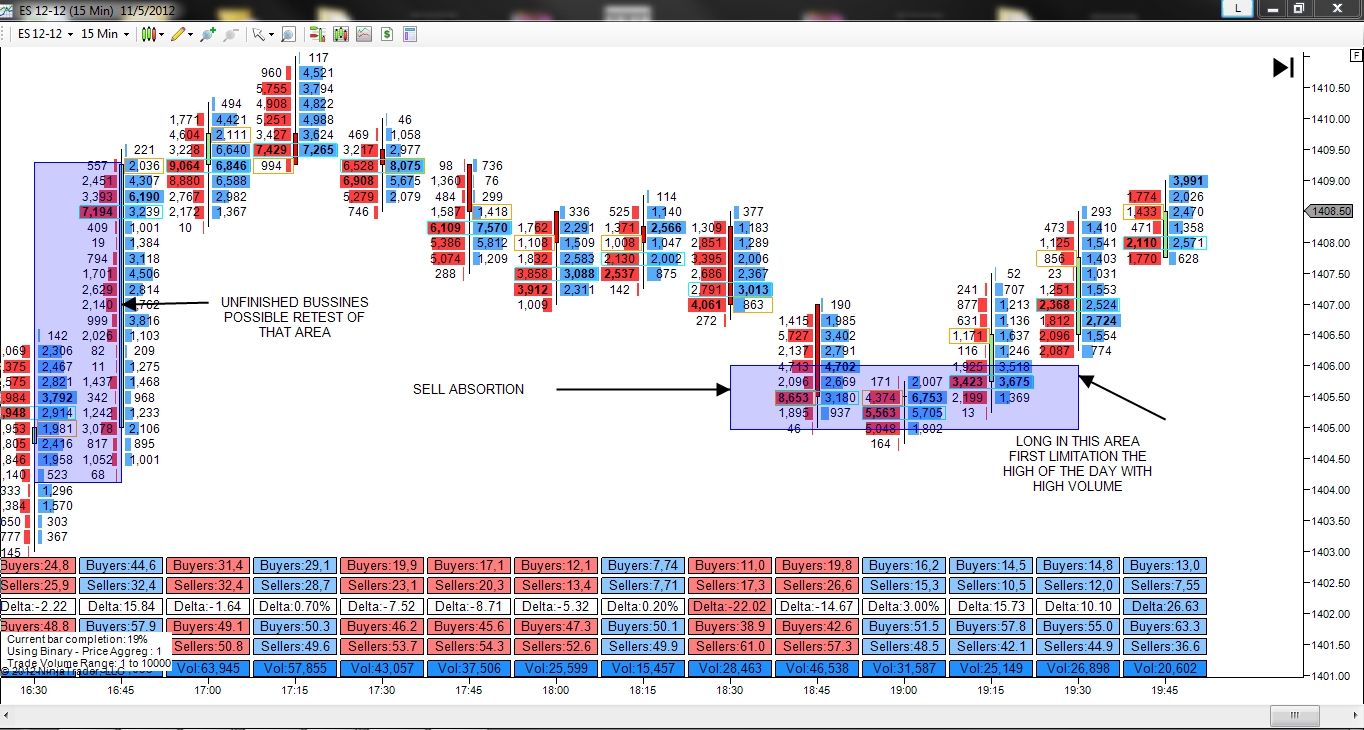Click the Buyers:7,74 cell
The width and height of the screenshot is (1364, 730).
point(641,566)
